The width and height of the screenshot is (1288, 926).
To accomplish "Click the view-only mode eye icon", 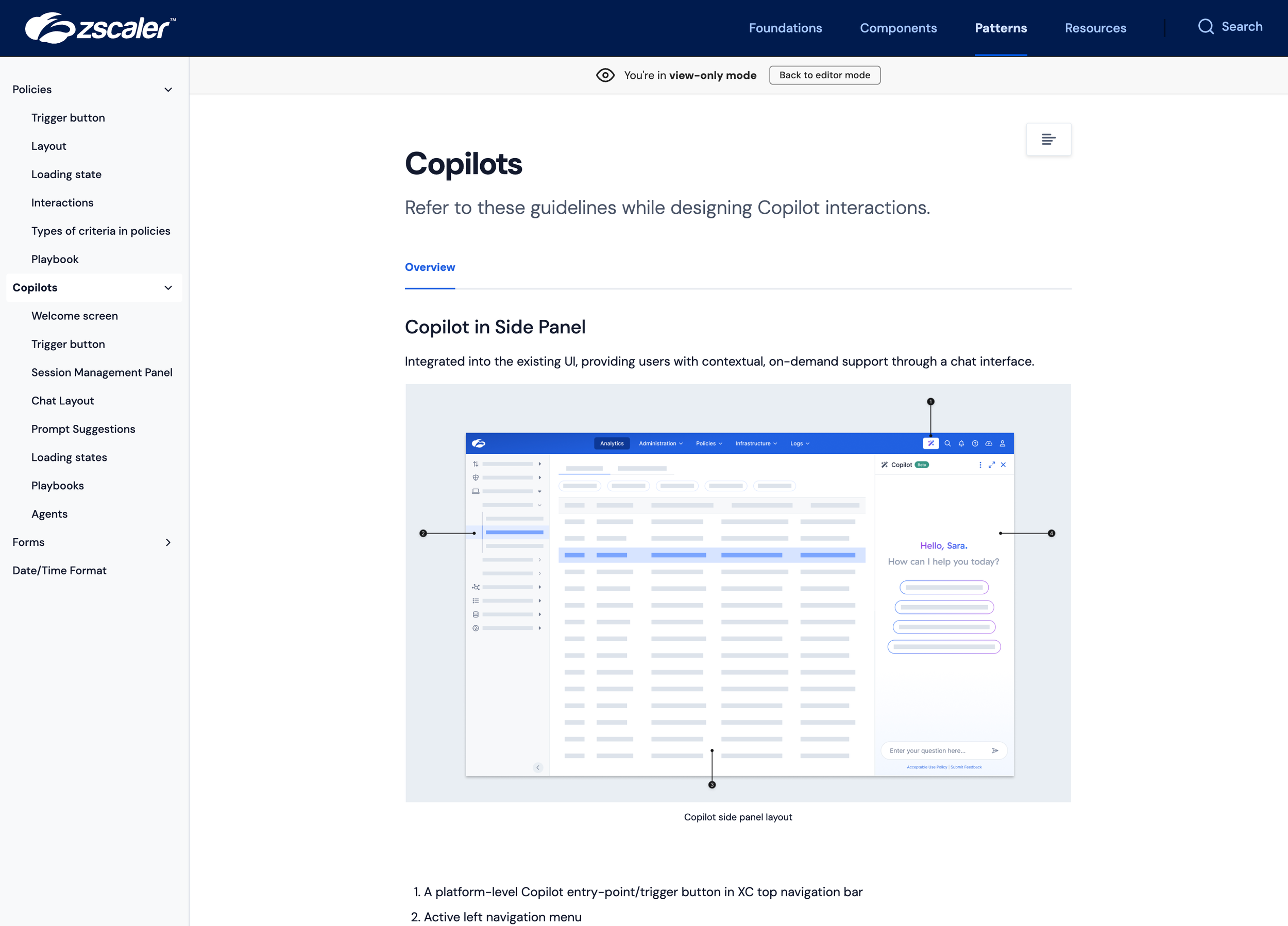I will click(x=605, y=75).
